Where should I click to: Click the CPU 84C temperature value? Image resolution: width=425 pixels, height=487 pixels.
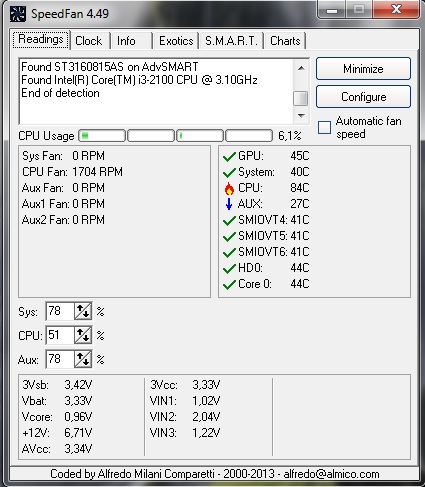coord(300,188)
